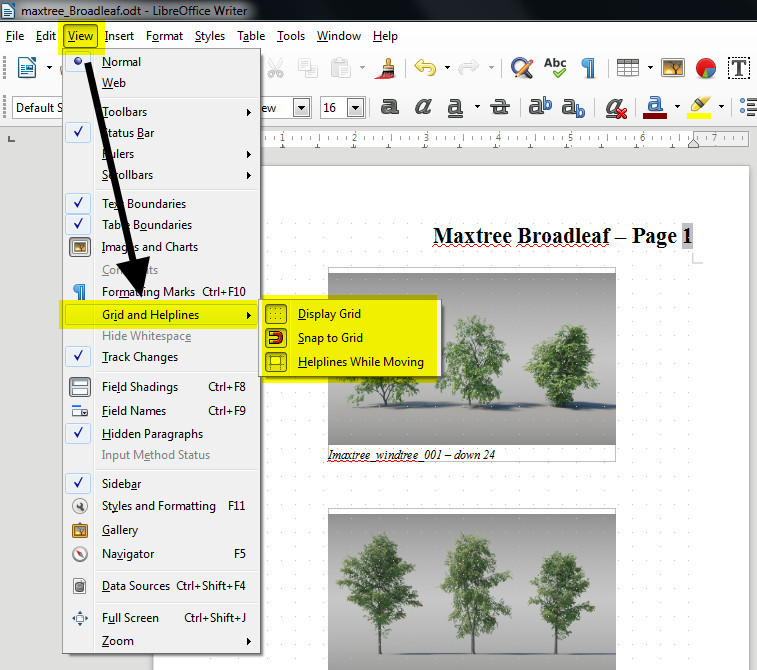
Task: Open the Tools menu
Action: coord(291,36)
